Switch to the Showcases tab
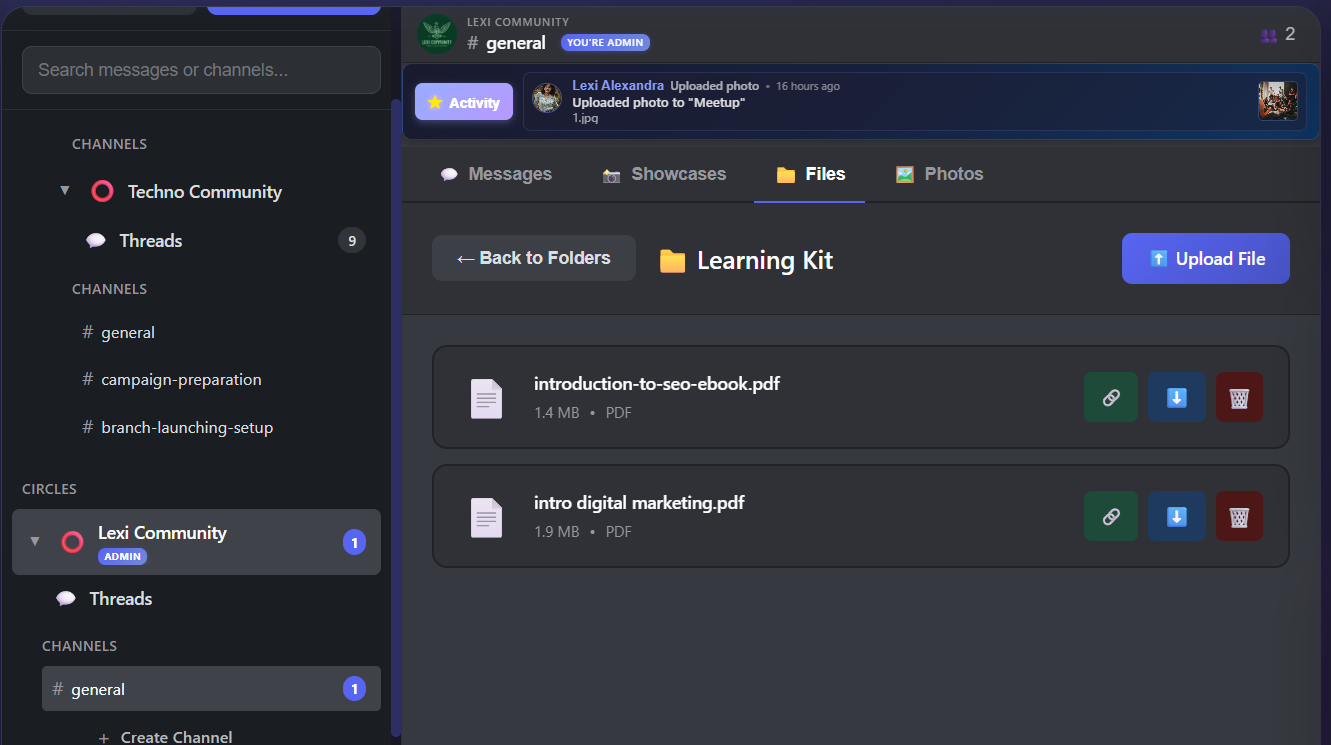Viewport: 1331px width, 745px height. [x=664, y=173]
